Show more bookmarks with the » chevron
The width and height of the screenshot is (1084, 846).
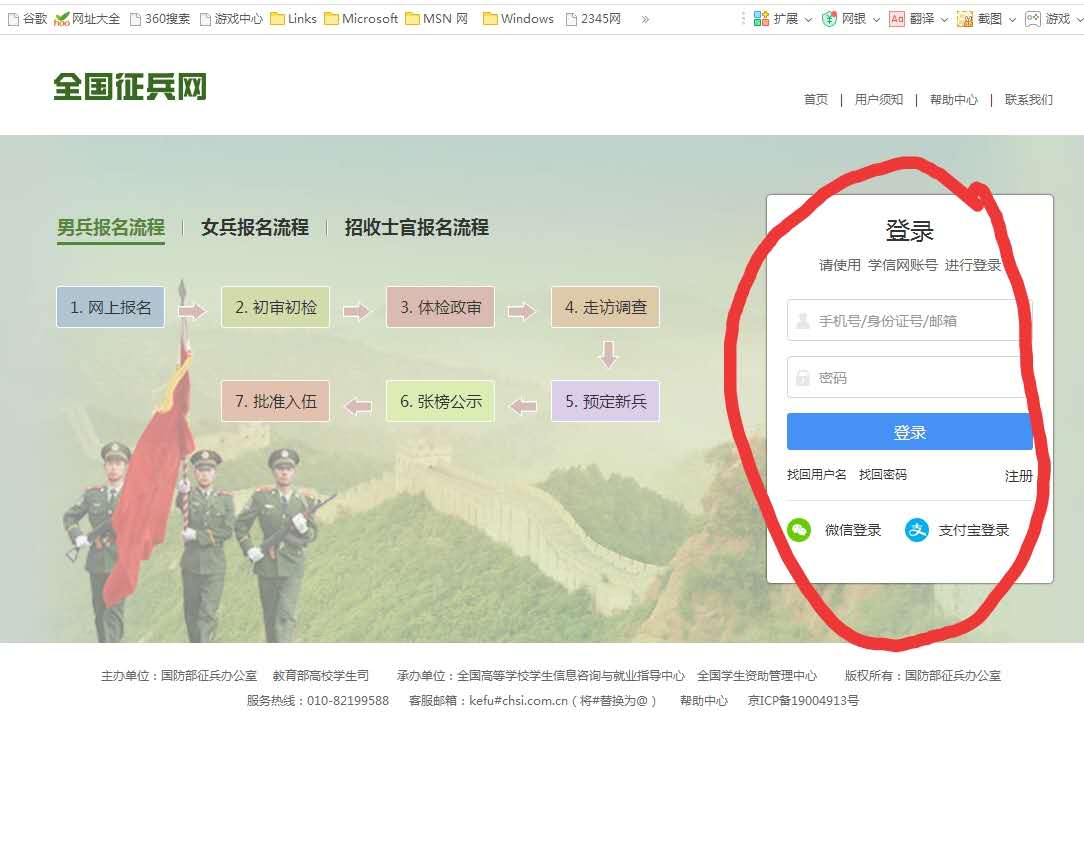pos(645,19)
